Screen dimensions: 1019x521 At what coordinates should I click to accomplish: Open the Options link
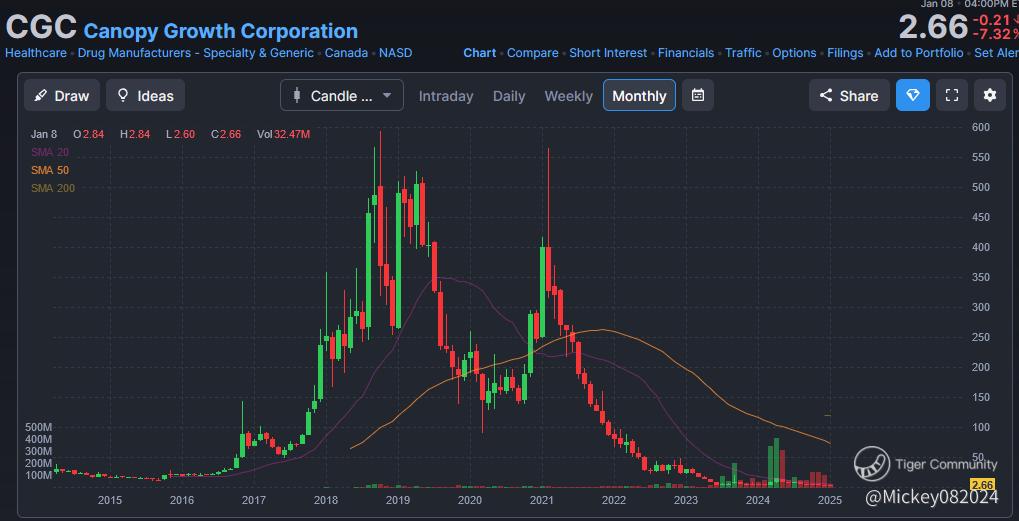(794, 53)
